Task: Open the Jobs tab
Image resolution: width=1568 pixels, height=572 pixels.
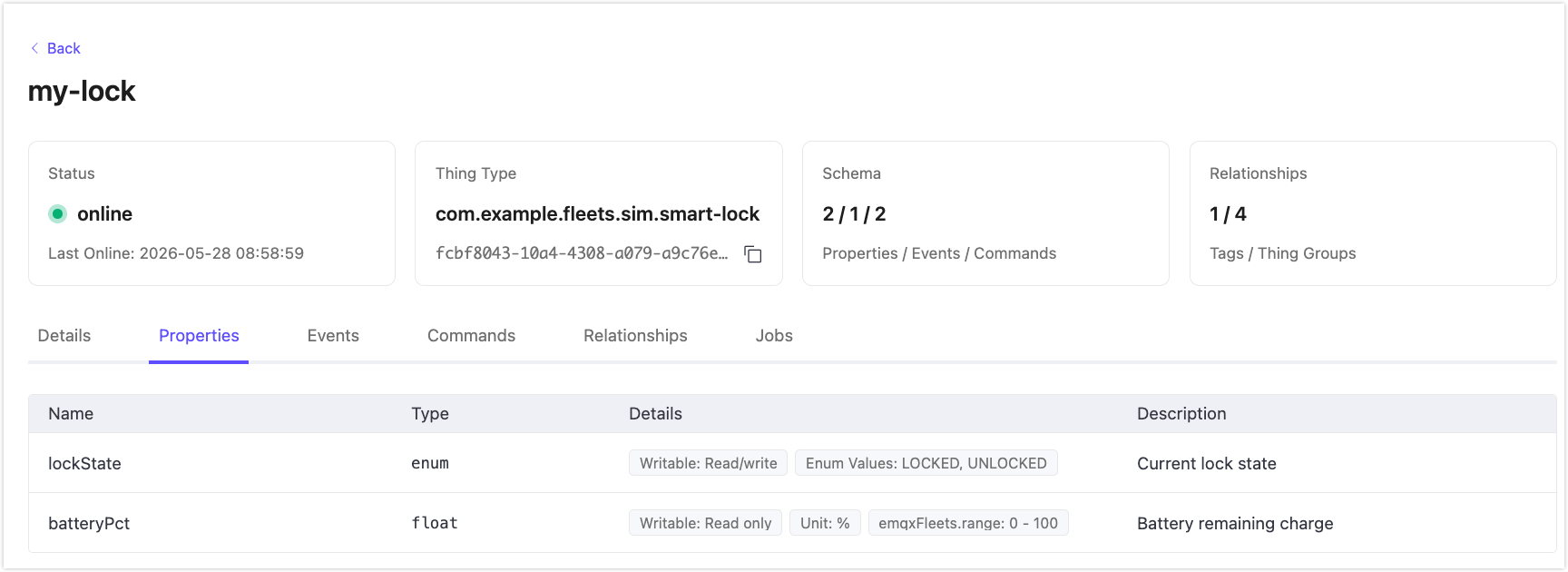Action: tap(774, 336)
